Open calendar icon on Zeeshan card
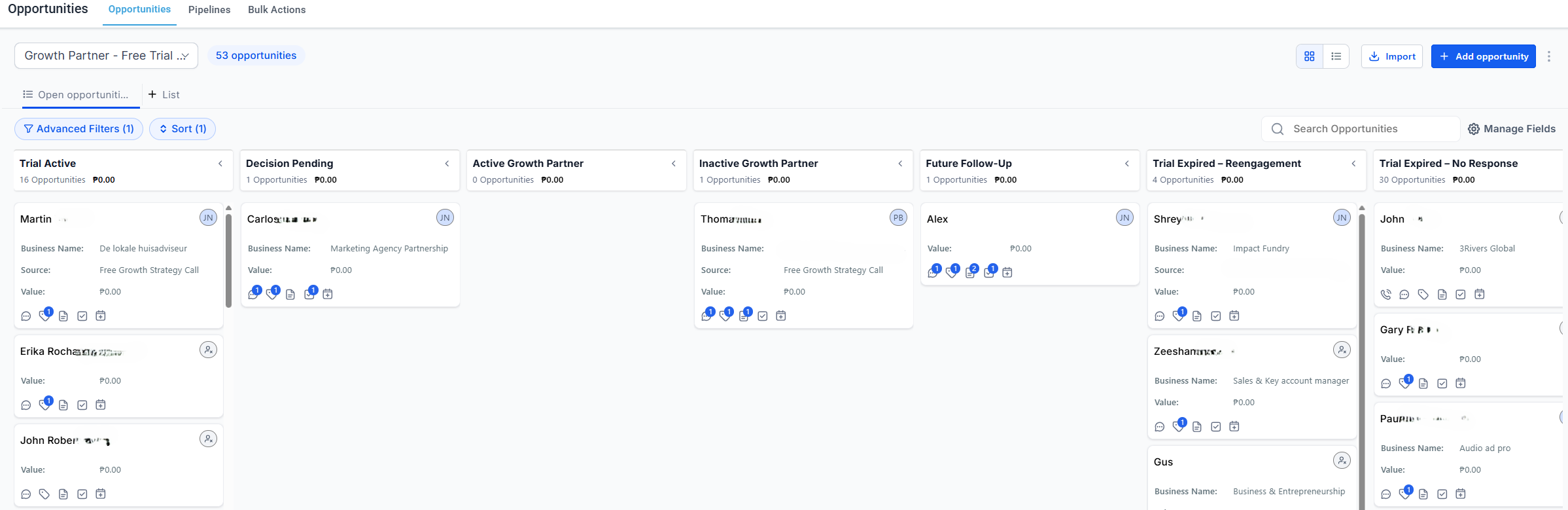This screenshot has height=510, width=1568. (1234, 427)
